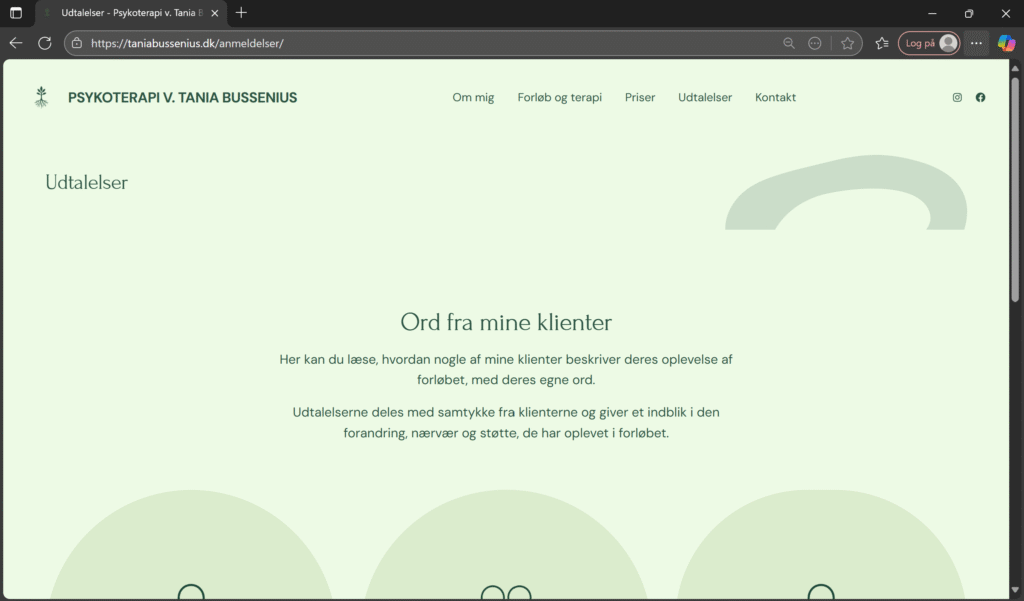Image resolution: width=1024 pixels, height=601 pixels.
Task: Click the tree logo icon
Action: [41, 97]
